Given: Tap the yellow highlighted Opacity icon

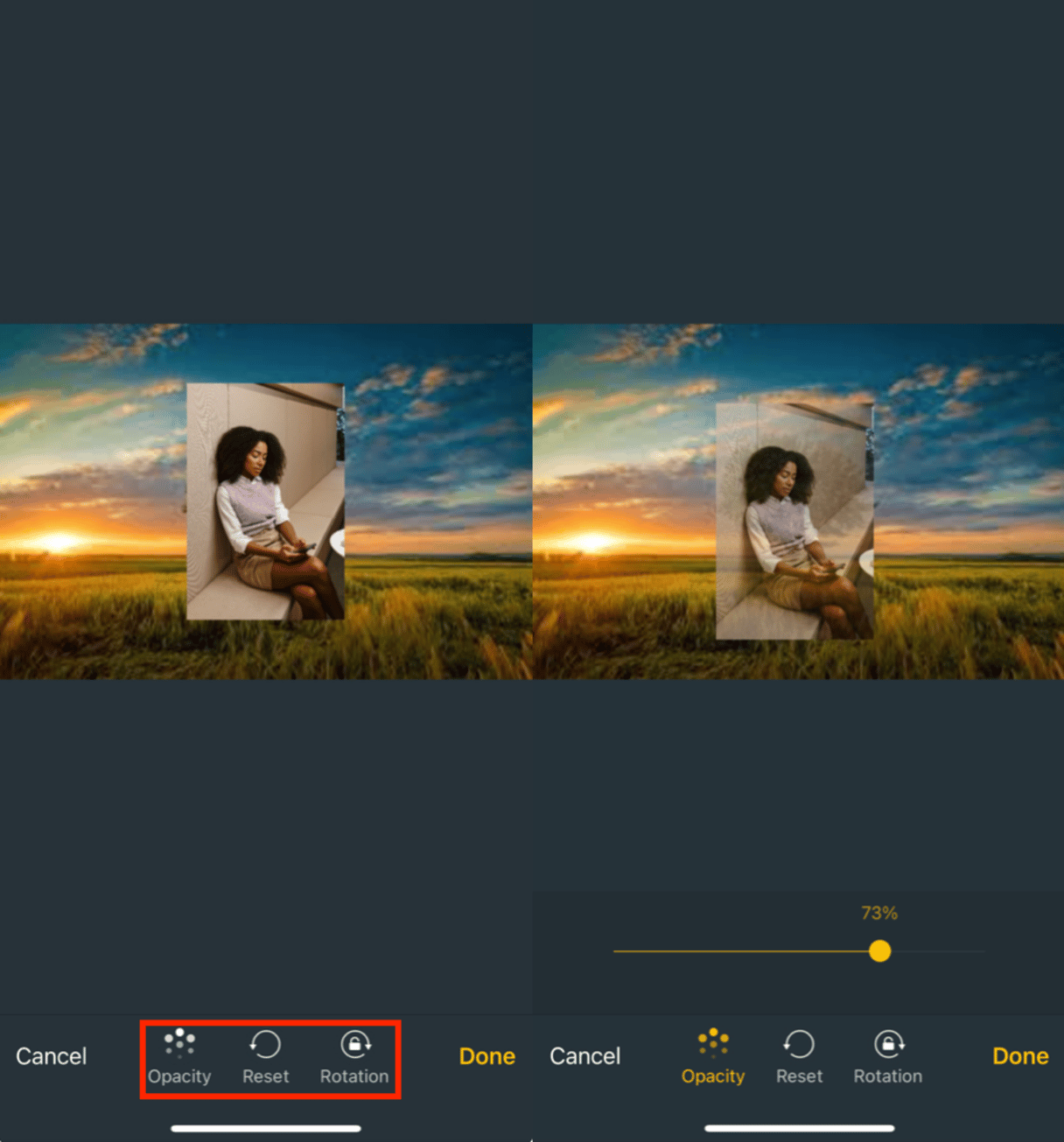Looking at the screenshot, I should (x=713, y=1044).
